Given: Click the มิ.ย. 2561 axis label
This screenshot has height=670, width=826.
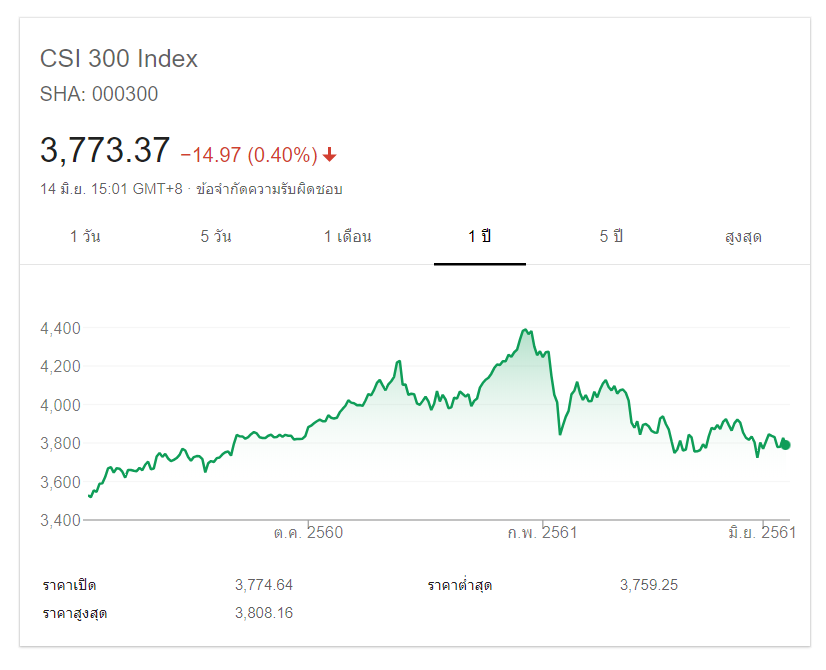Looking at the screenshot, I should pos(761,532).
